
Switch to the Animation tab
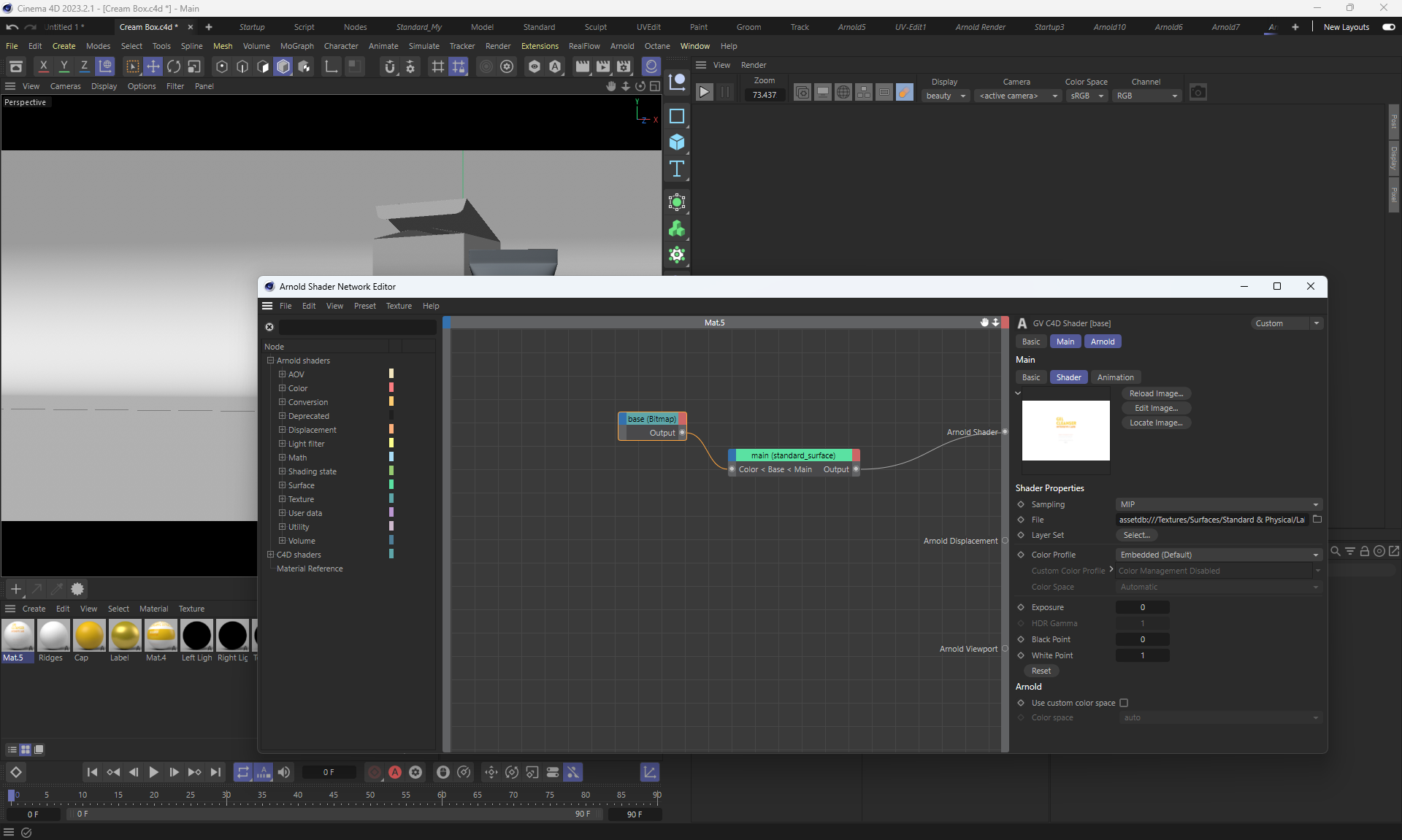click(1115, 377)
